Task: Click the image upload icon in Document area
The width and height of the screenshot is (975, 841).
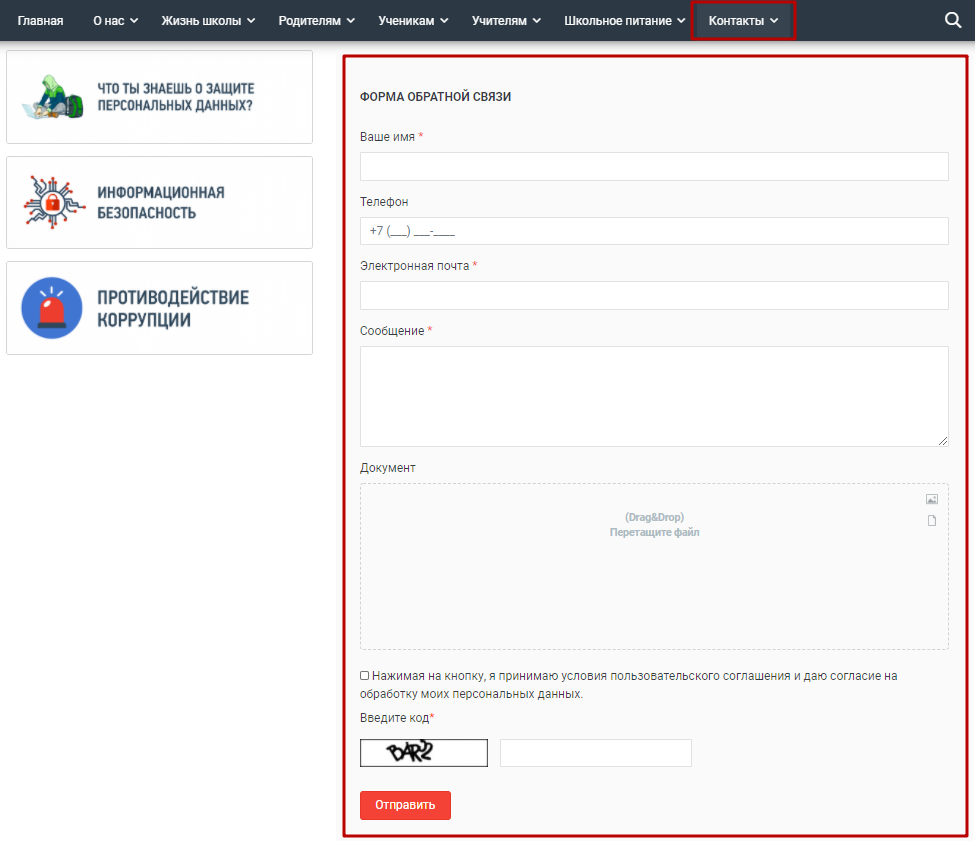Action: (931, 499)
